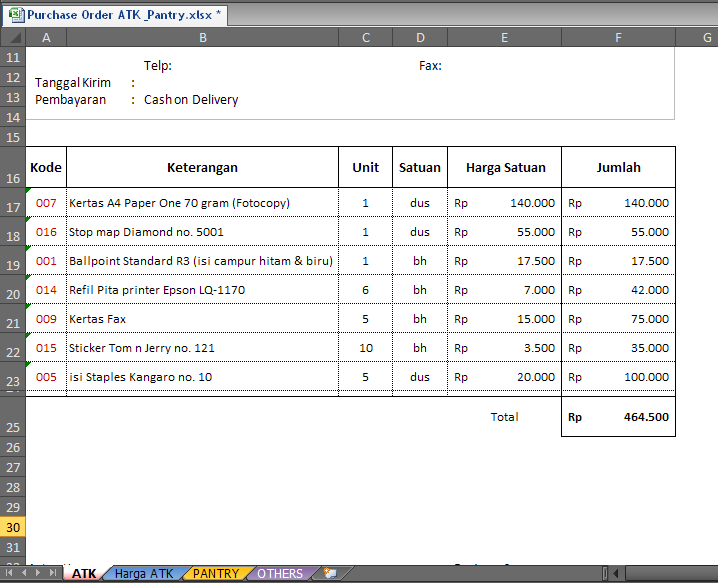718x583 pixels.
Task: Click the Excel file icon on the document tab
Action: pos(17,16)
